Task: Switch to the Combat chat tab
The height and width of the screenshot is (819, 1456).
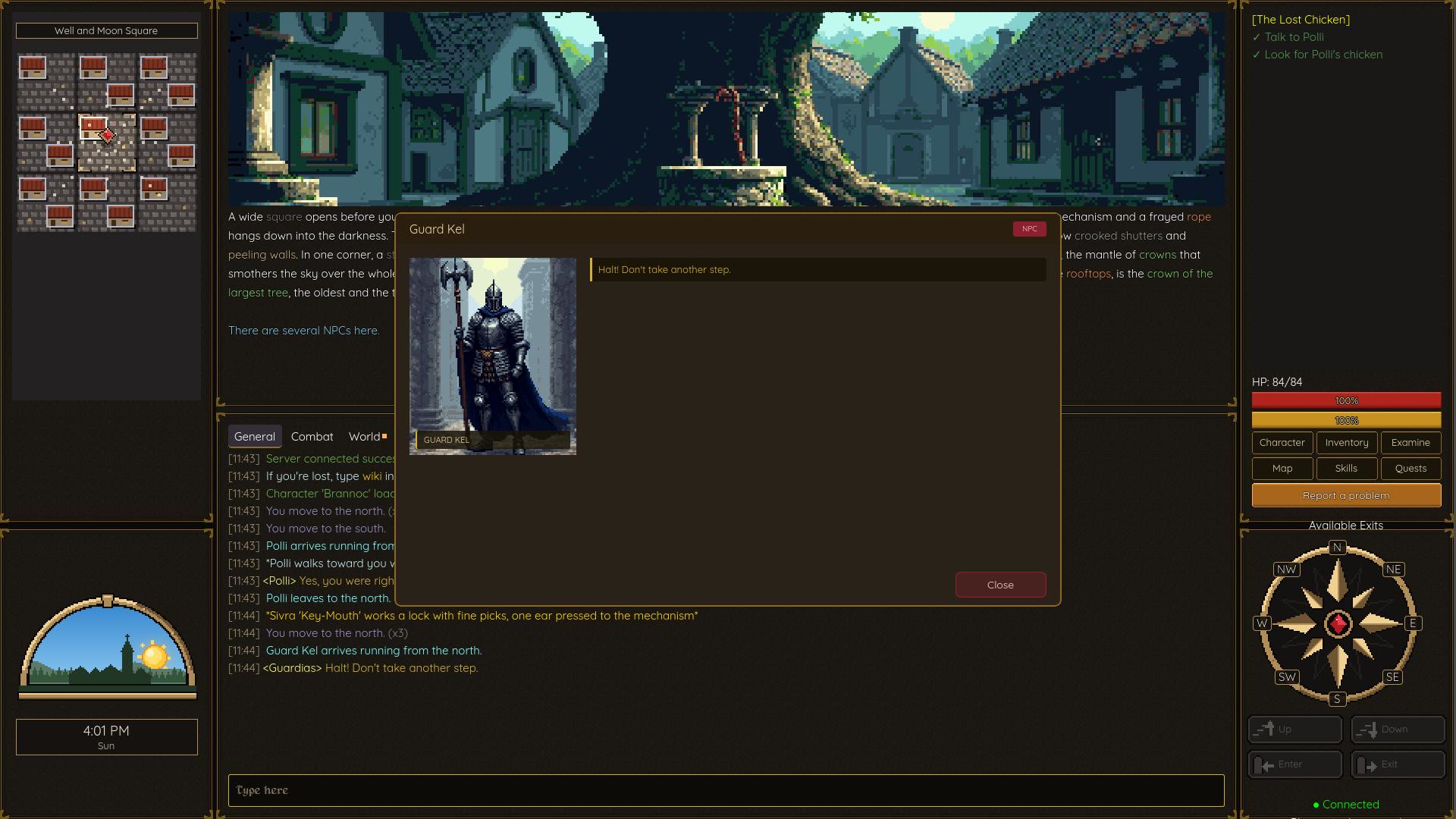Action: coord(312,437)
